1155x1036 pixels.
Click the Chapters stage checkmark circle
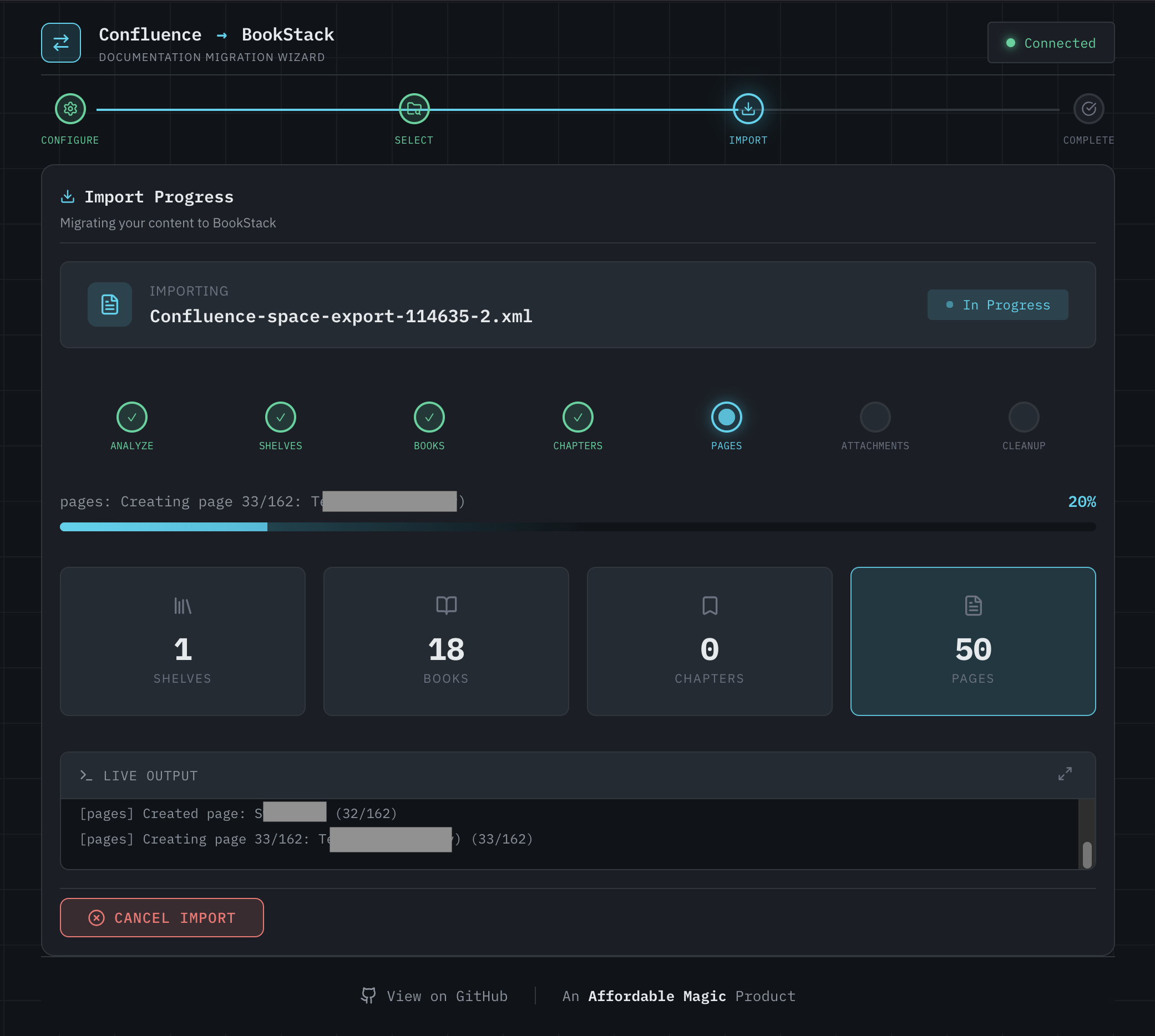(x=577, y=417)
